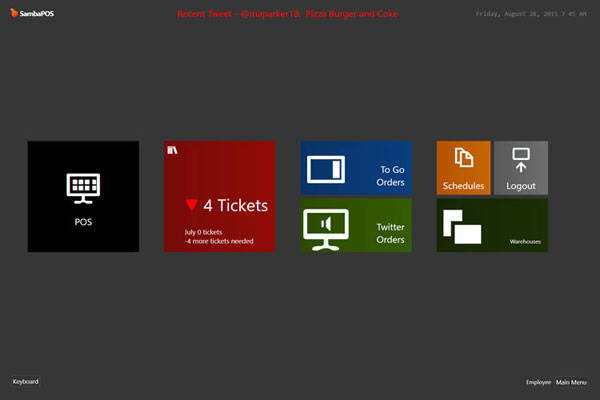The width and height of the screenshot is (600, 400).
Task: Open the POS register icon
Action: pos(83,186)
